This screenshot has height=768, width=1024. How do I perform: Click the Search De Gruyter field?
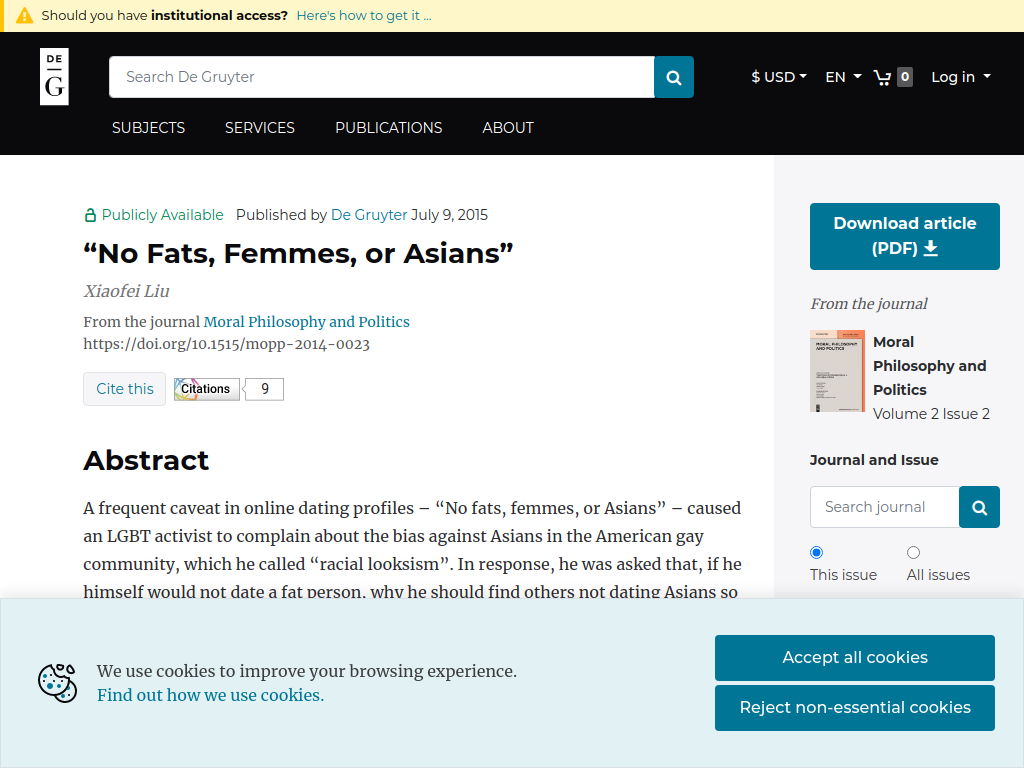[381, 77]
